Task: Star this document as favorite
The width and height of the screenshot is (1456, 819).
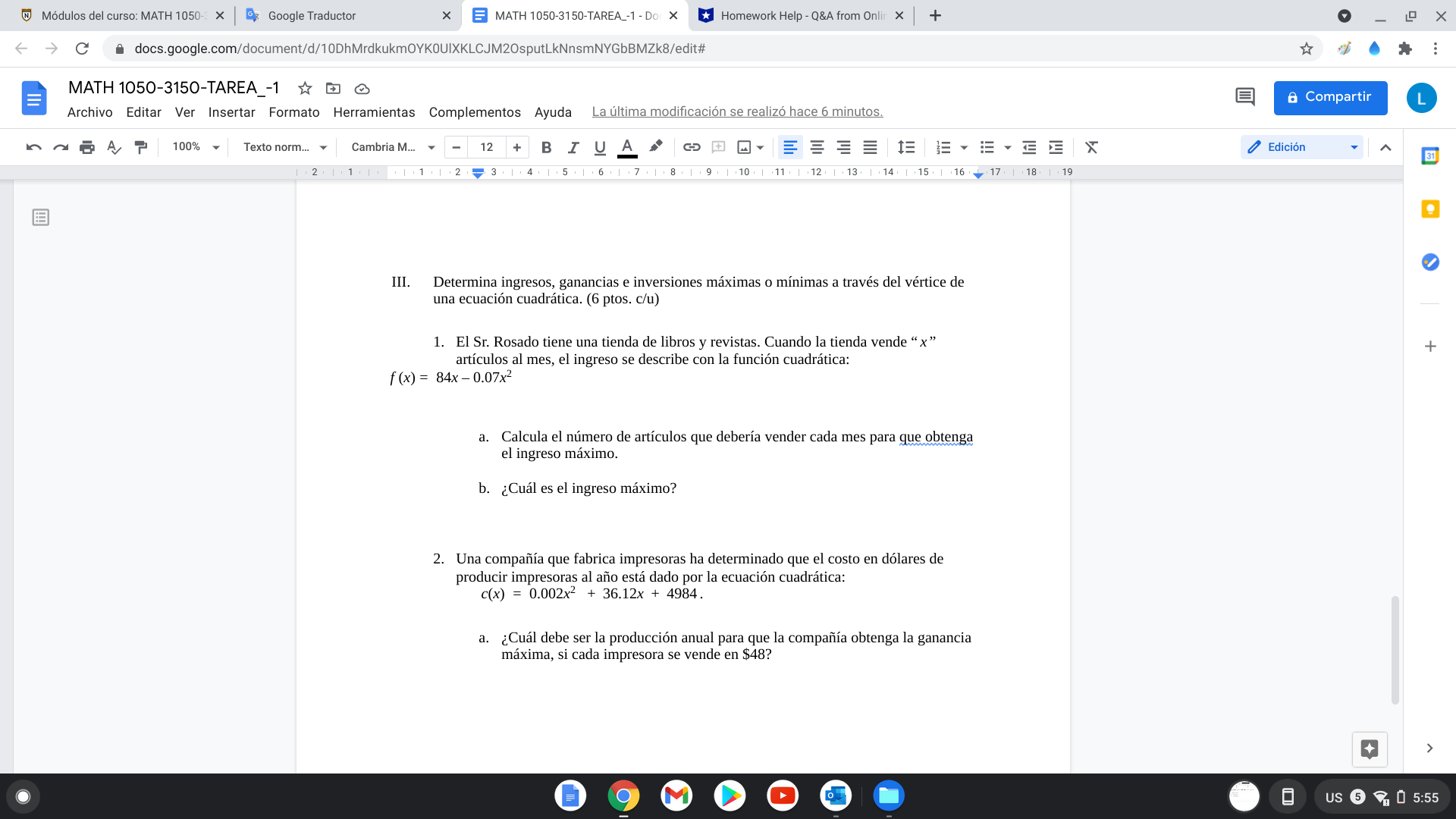Action: pyautogui.click(x=305, y=88)
